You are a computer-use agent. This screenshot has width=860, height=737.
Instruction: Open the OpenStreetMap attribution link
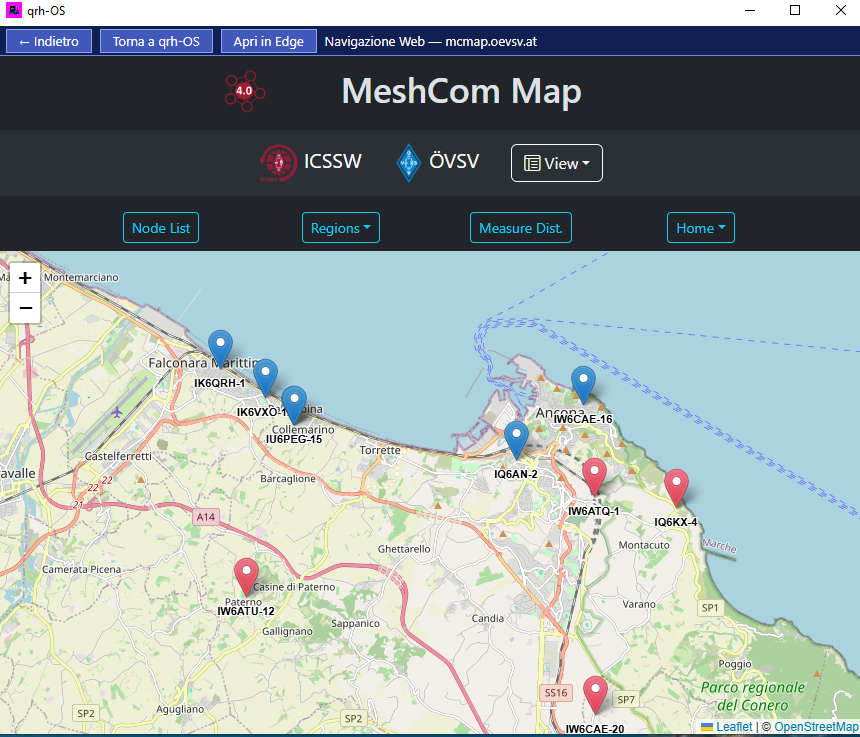tap(816, 727)
